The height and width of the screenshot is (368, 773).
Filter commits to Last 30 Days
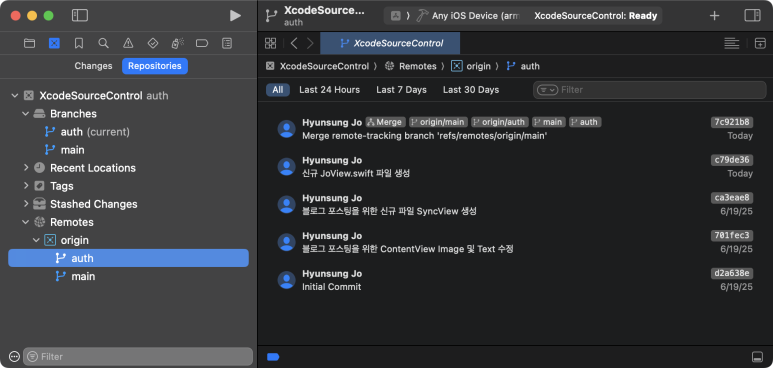click(x=471, y=90)
